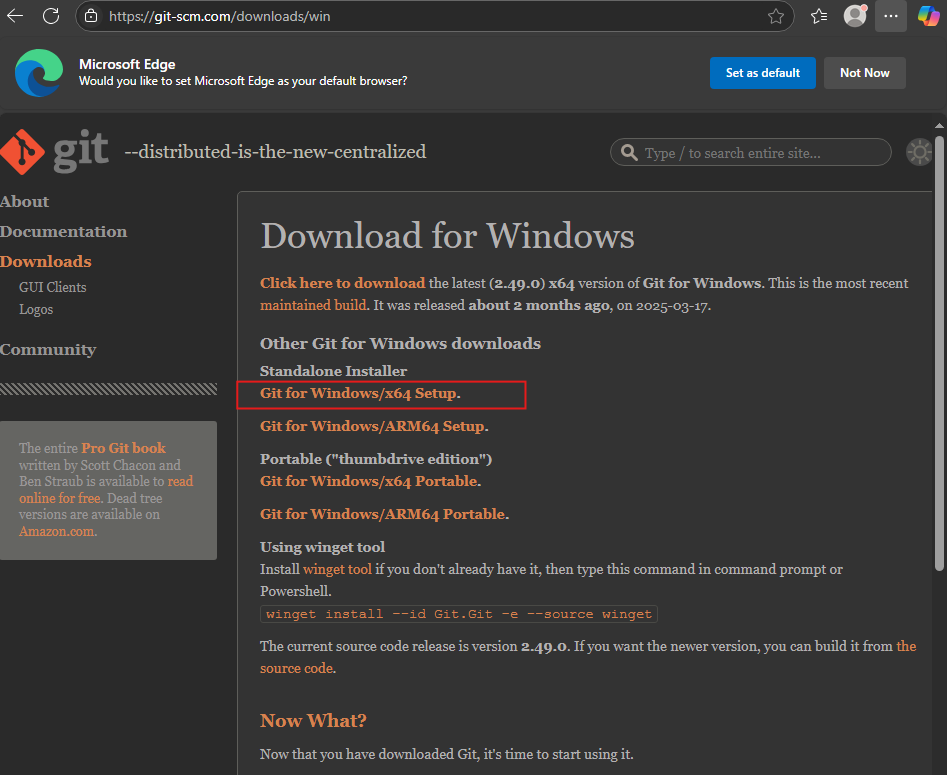Set Edge as default browser
Screen dimensions: 947x775
(763, 73)
